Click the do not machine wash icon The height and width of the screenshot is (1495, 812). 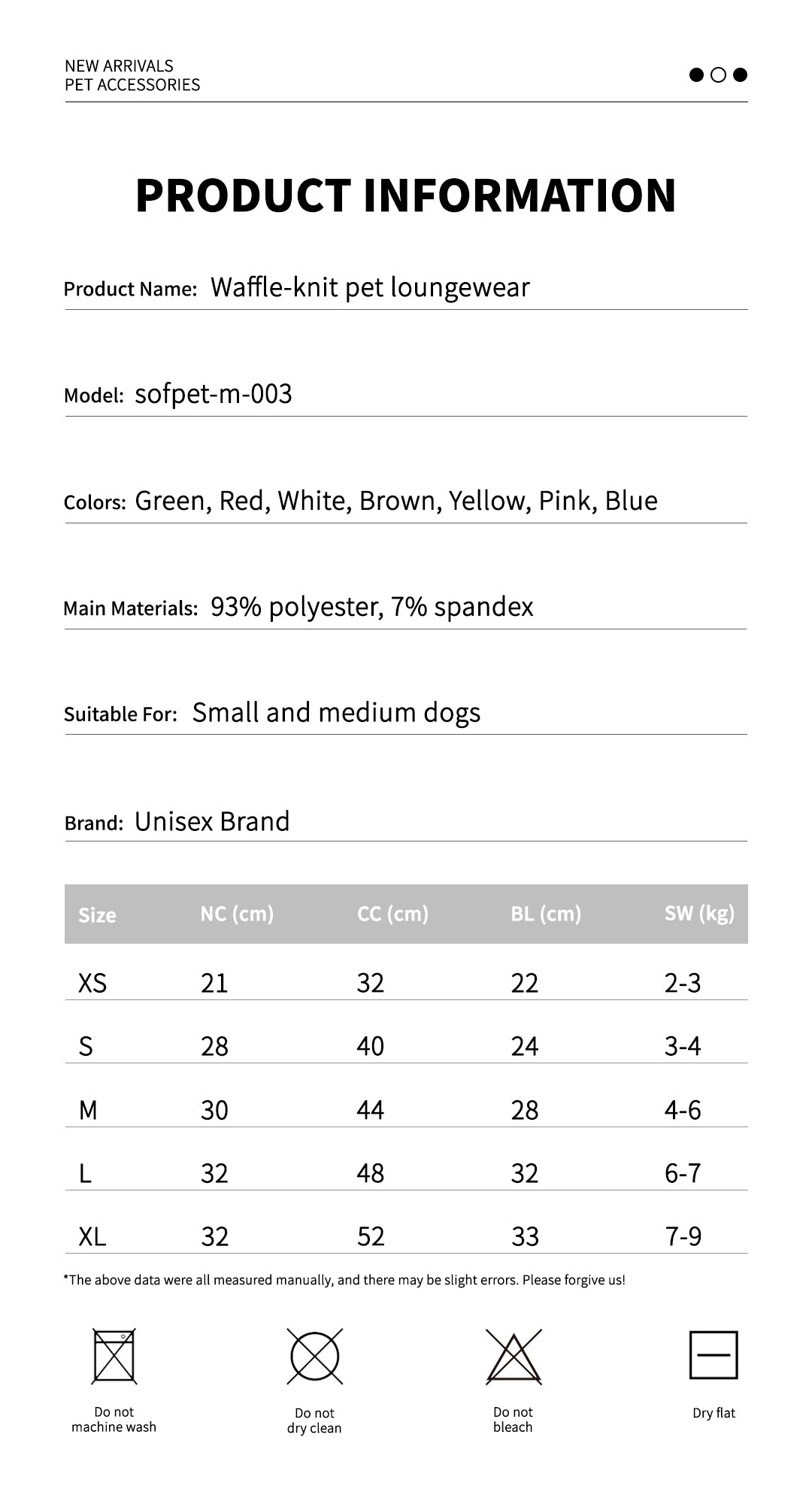pyautogui.click(x=114, y=1356)
